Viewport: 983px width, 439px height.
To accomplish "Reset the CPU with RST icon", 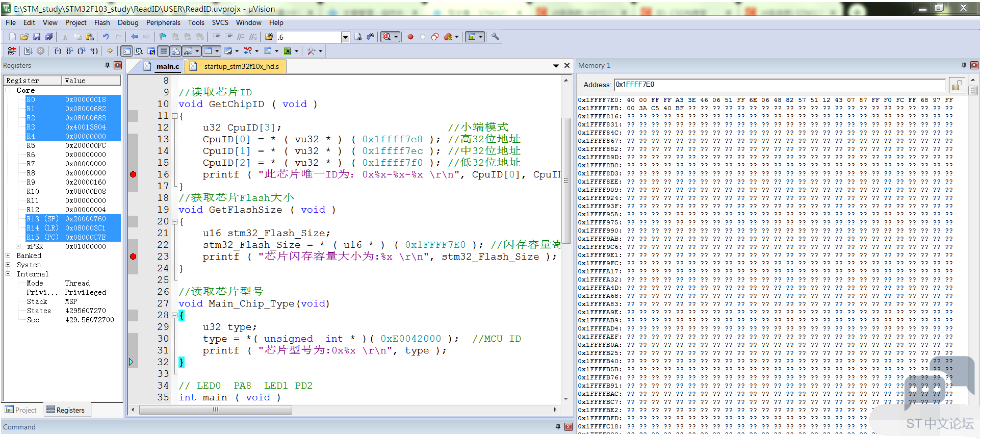I will coord(11,51).
